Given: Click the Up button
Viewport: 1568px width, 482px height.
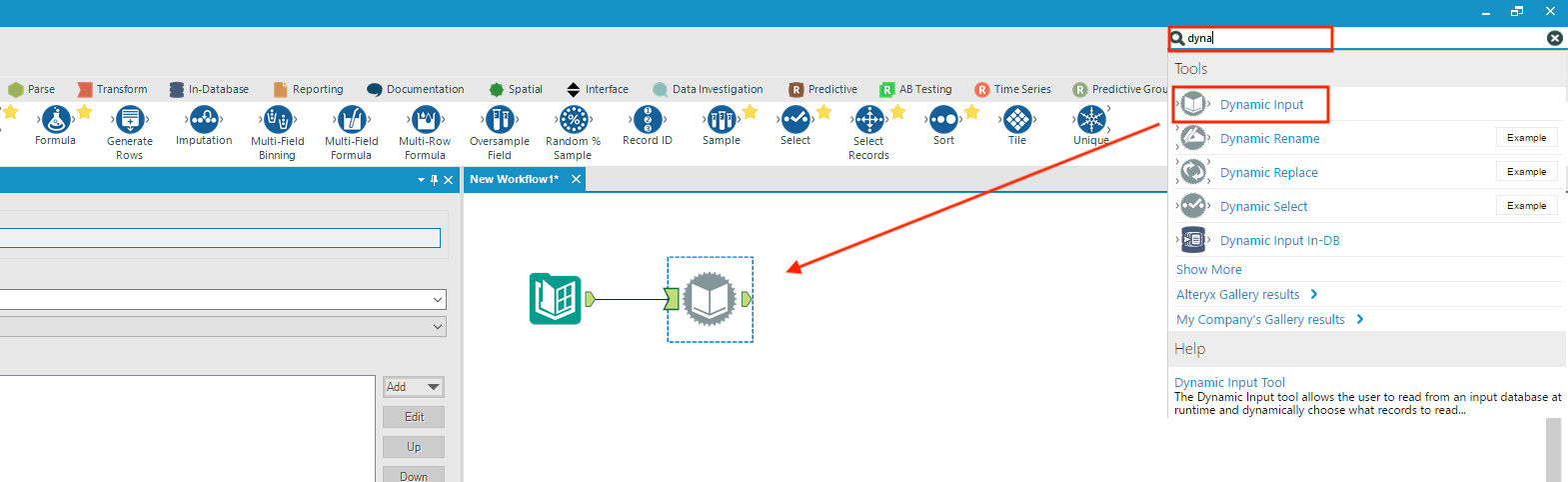Looking at the screenshot, I should [x=414, y=447].
